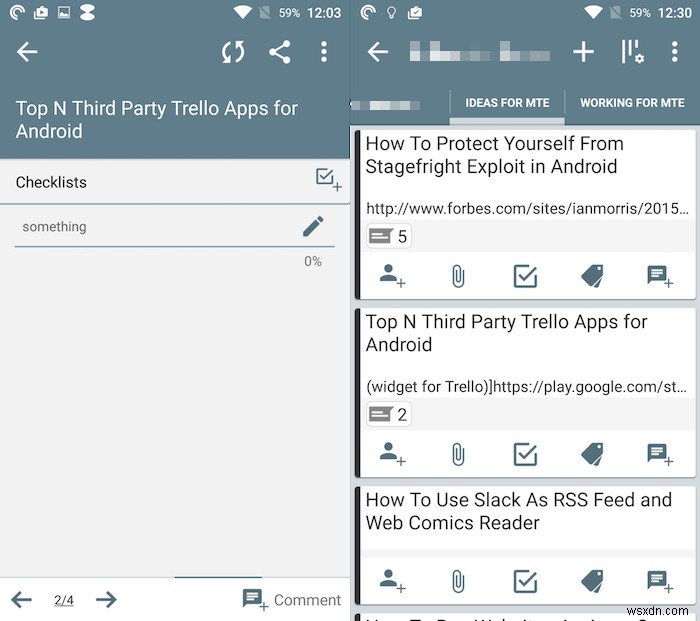700x621 pixels.
Task: Add label to Stagefright card
Action: (592, 276)
